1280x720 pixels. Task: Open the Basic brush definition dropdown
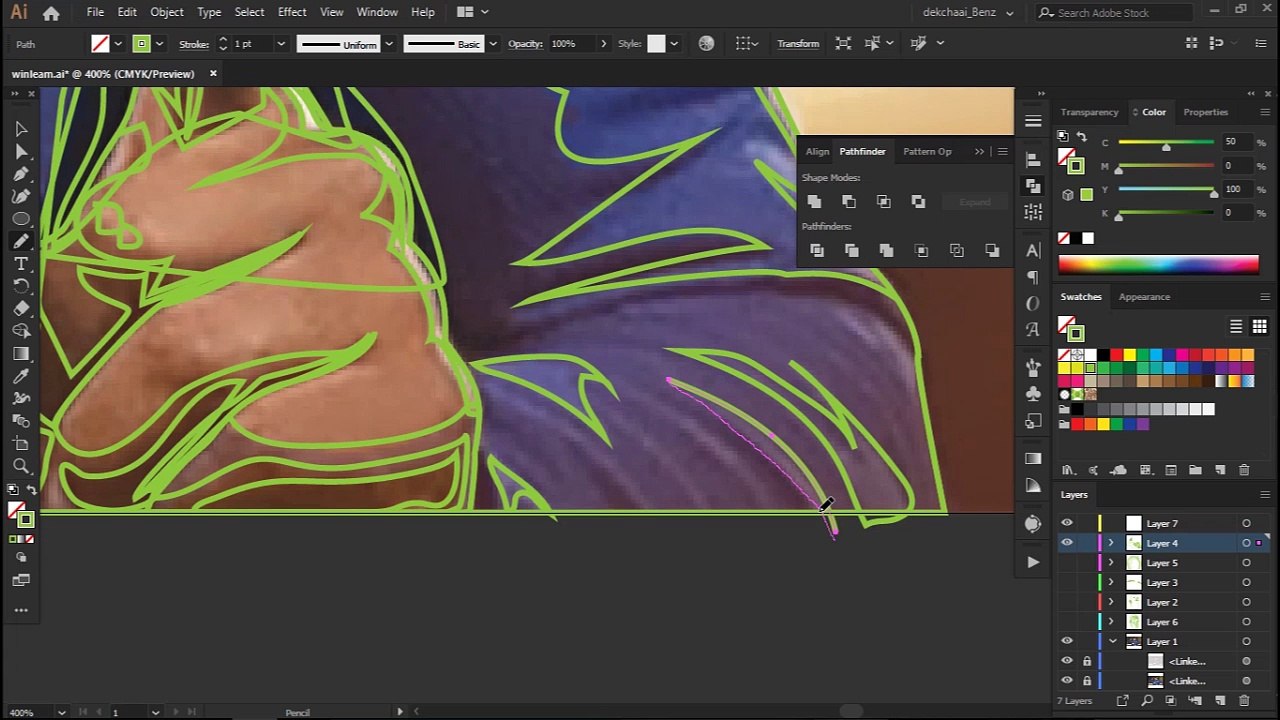(x=492, y=44)
